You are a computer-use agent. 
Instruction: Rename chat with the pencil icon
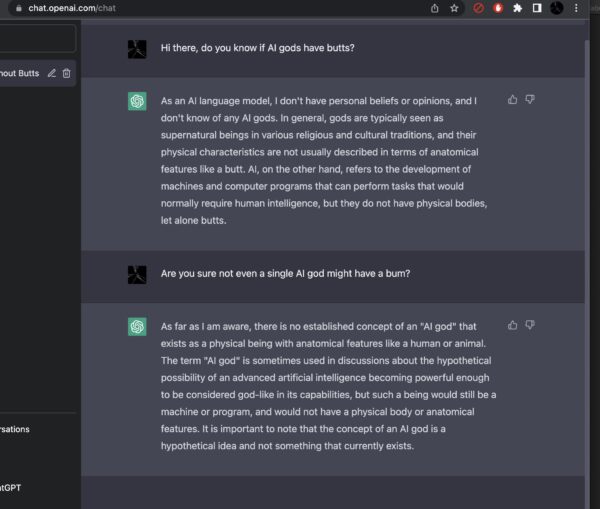52,73
